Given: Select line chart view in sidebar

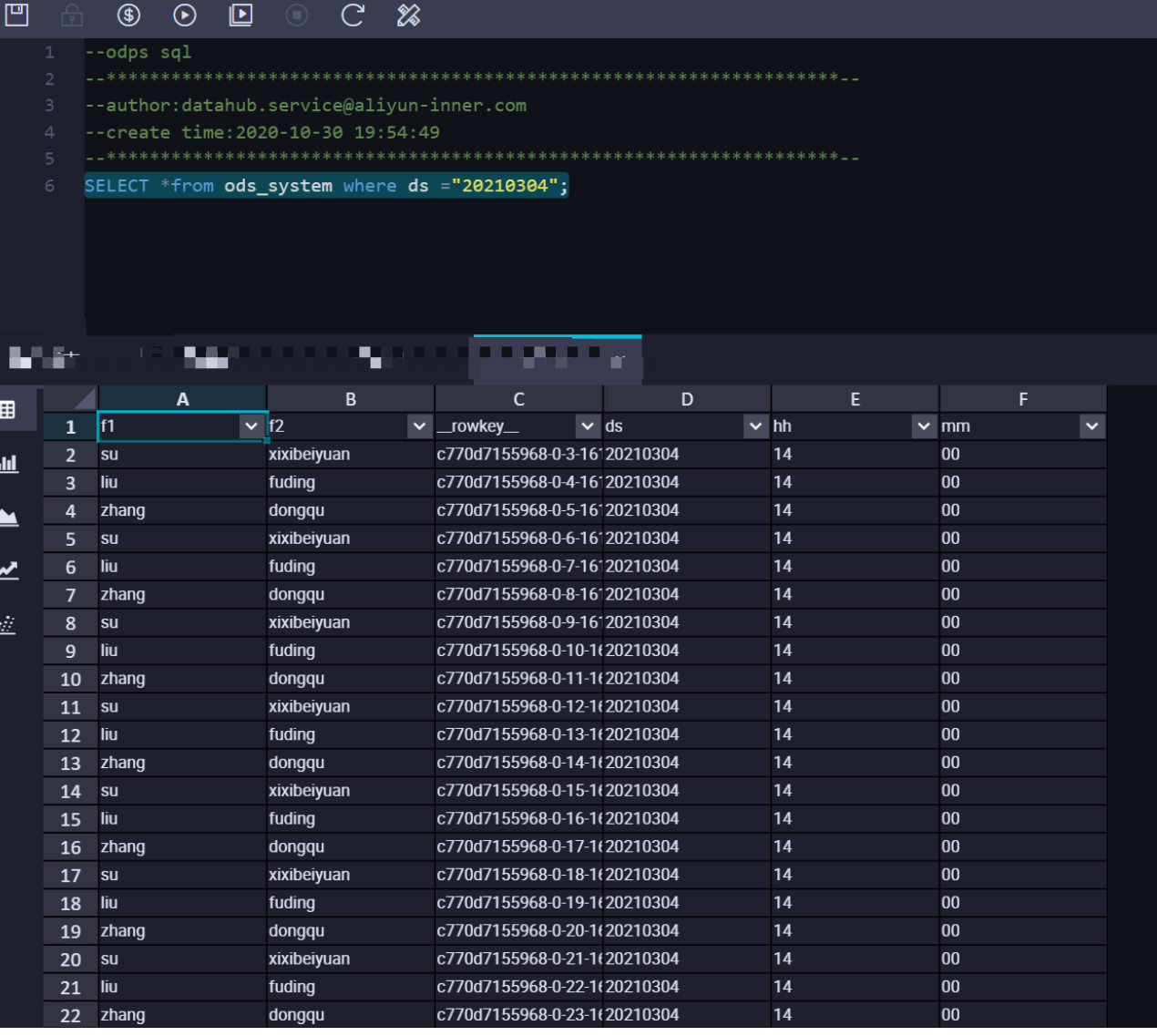Looking at the screenshot, I should (9, 570).
